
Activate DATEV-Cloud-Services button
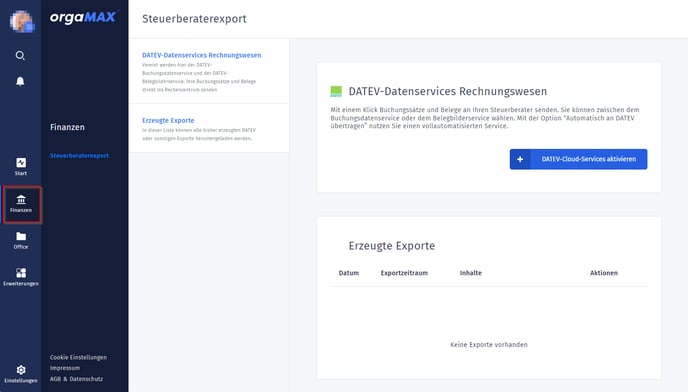[578, 159]
